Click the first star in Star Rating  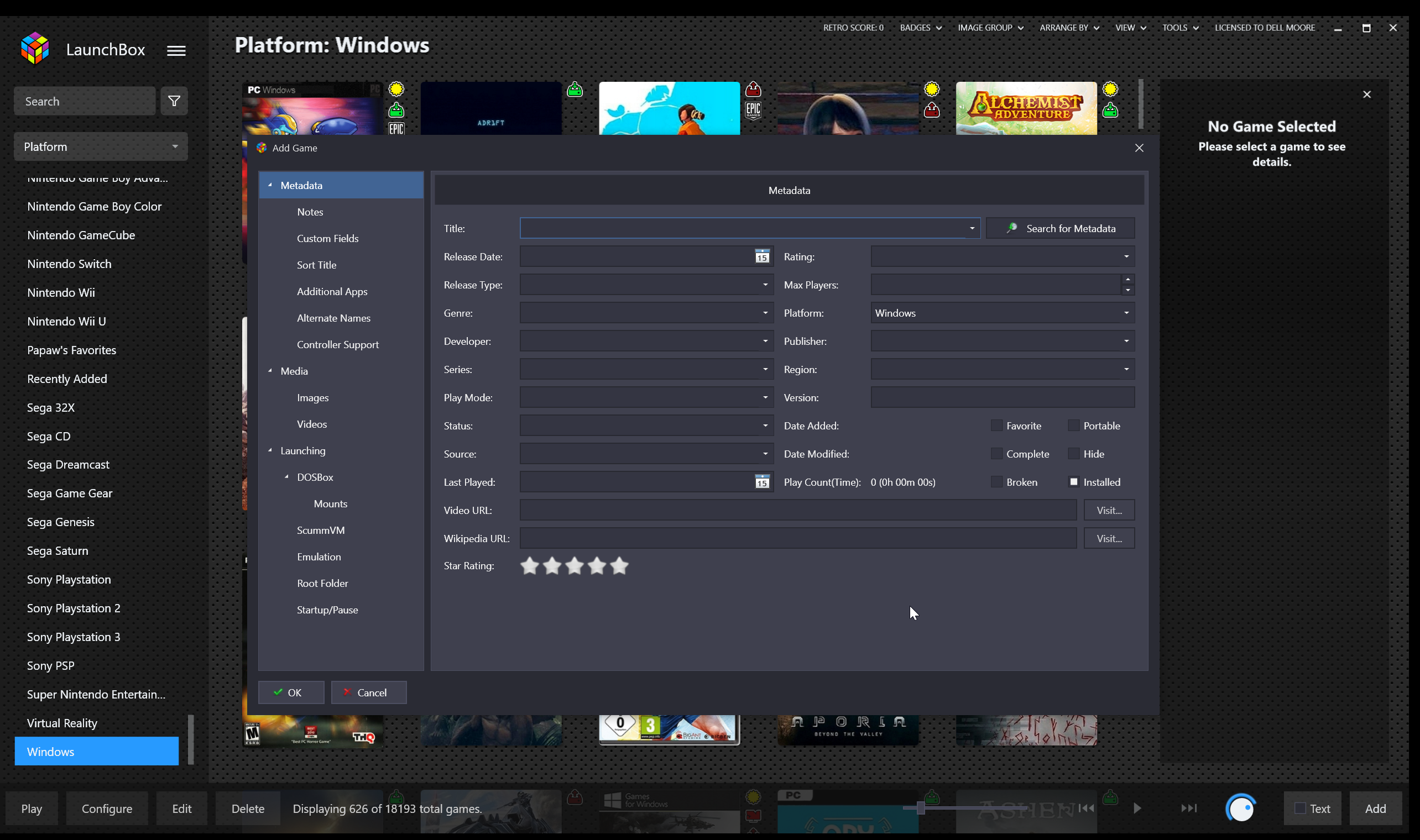pyautogui.click(x=529, y=565)
